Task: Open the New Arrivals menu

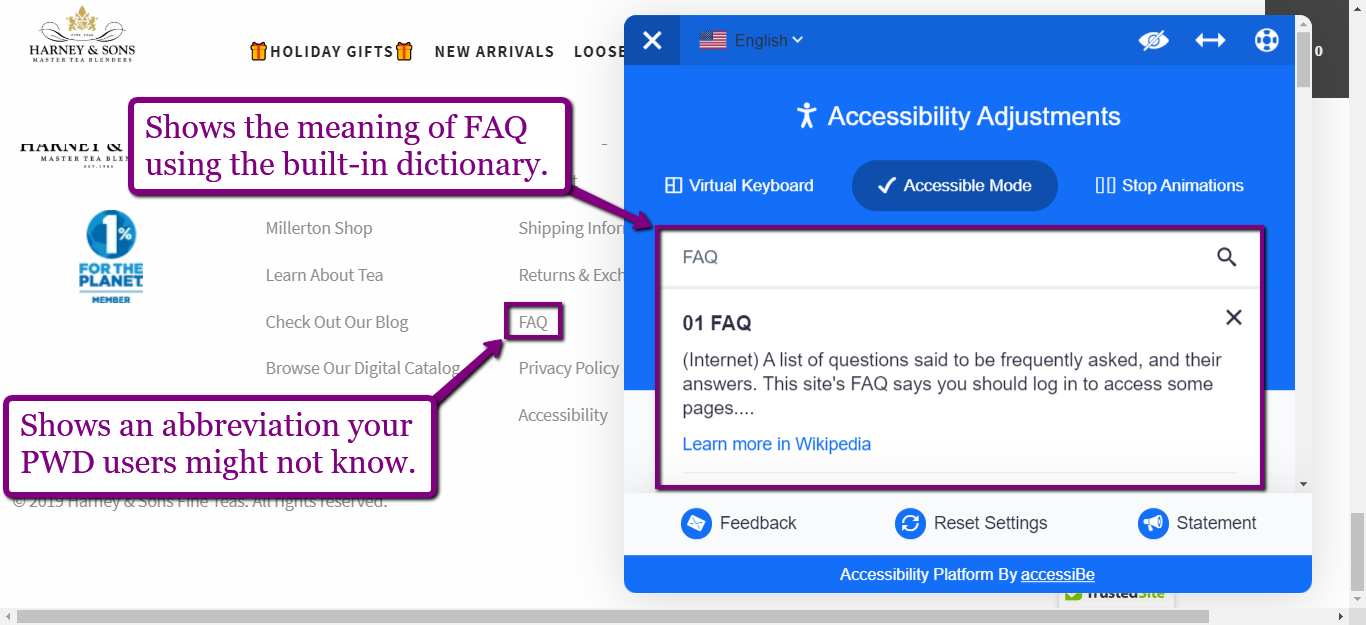Action: pos(494,52)
